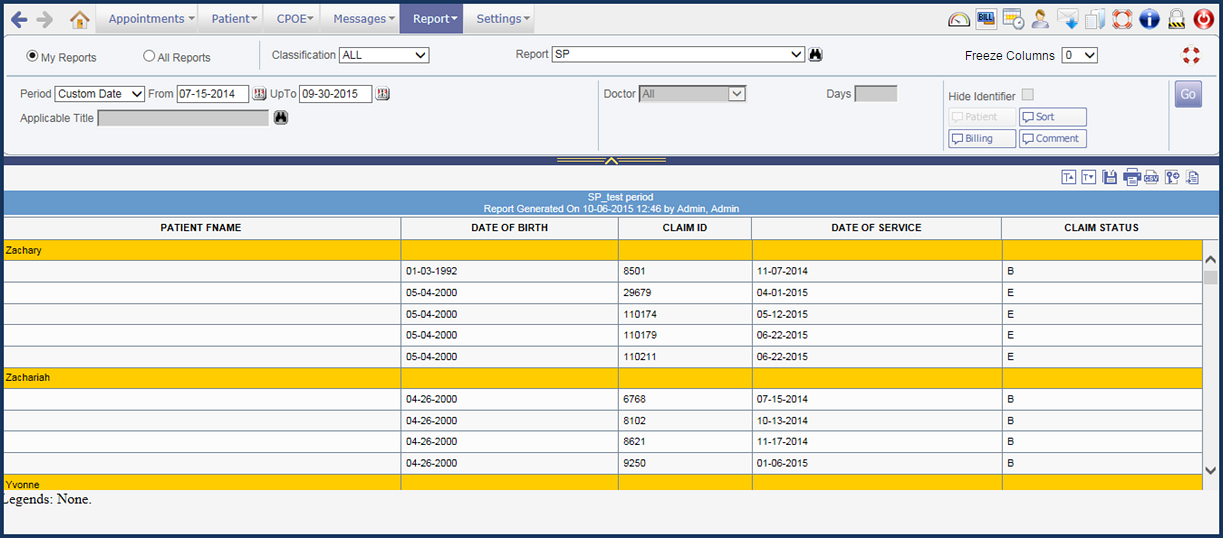Select the Zachariah group row
This screenshot has width=1223, height=538.
pyautogui.click(x=602, y=378)
